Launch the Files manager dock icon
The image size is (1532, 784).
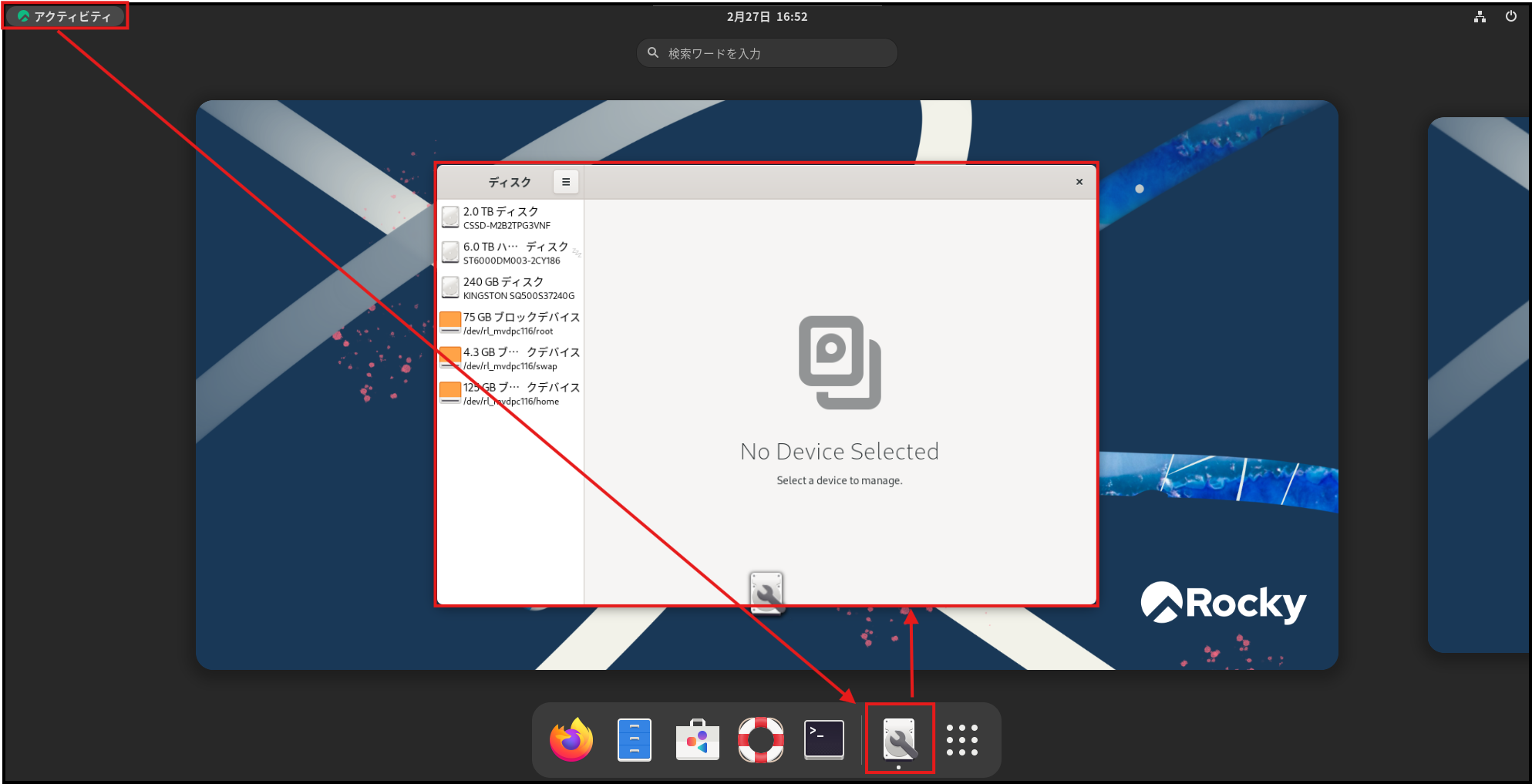635,740
